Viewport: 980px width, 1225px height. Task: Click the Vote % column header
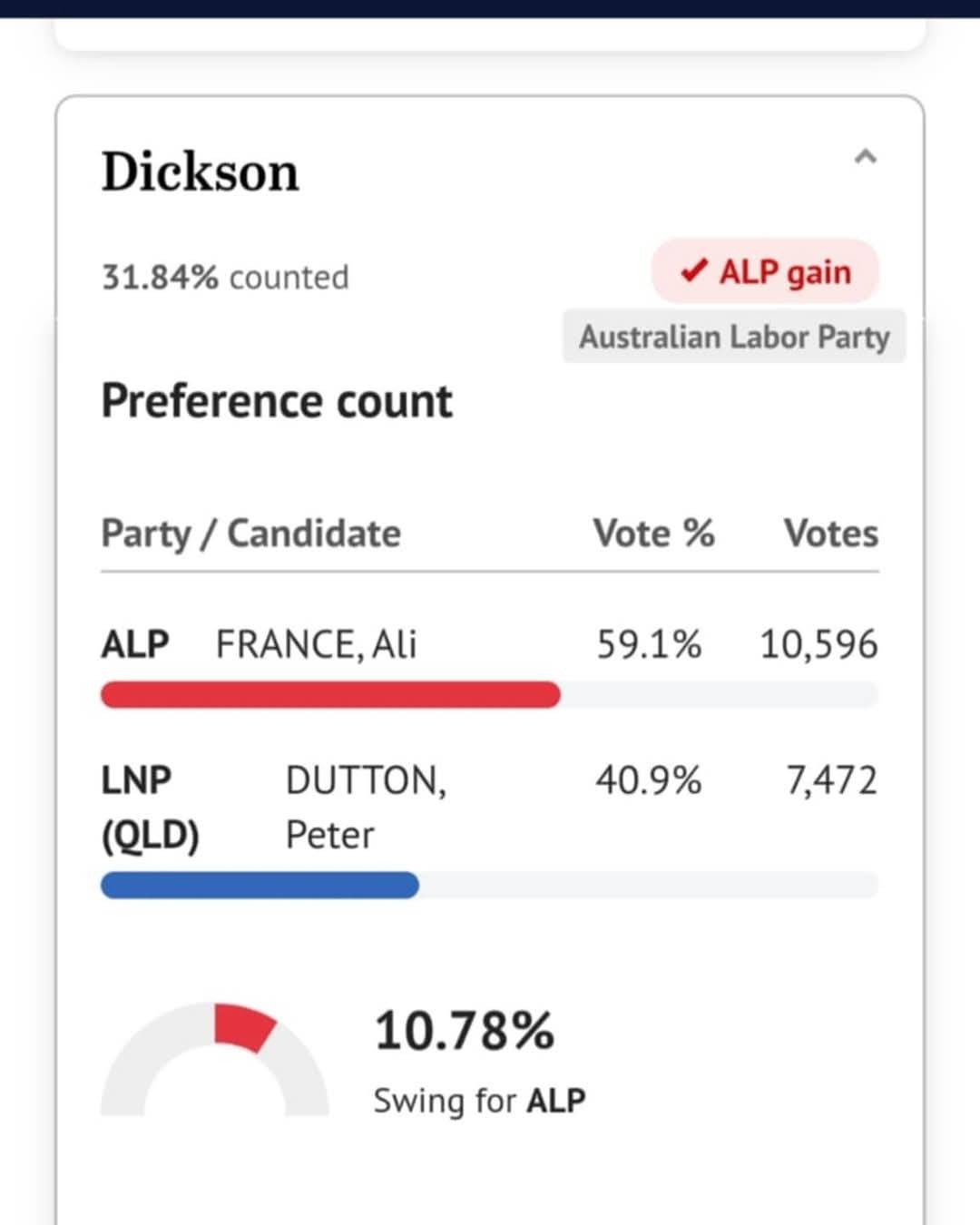click(x=653, y=534)
